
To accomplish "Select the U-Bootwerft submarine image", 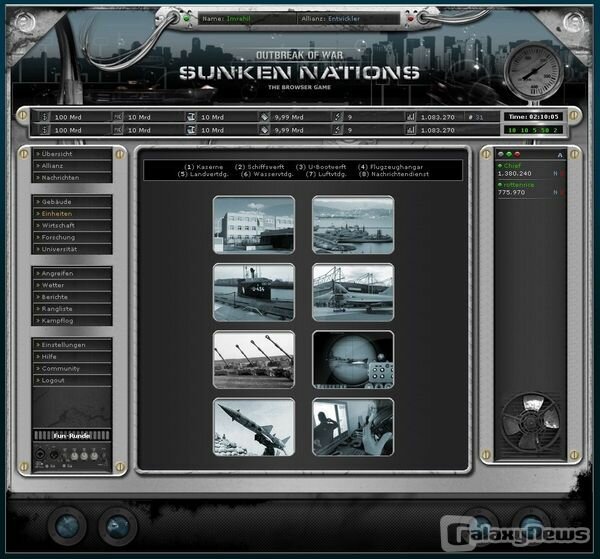I will (254, 292).
